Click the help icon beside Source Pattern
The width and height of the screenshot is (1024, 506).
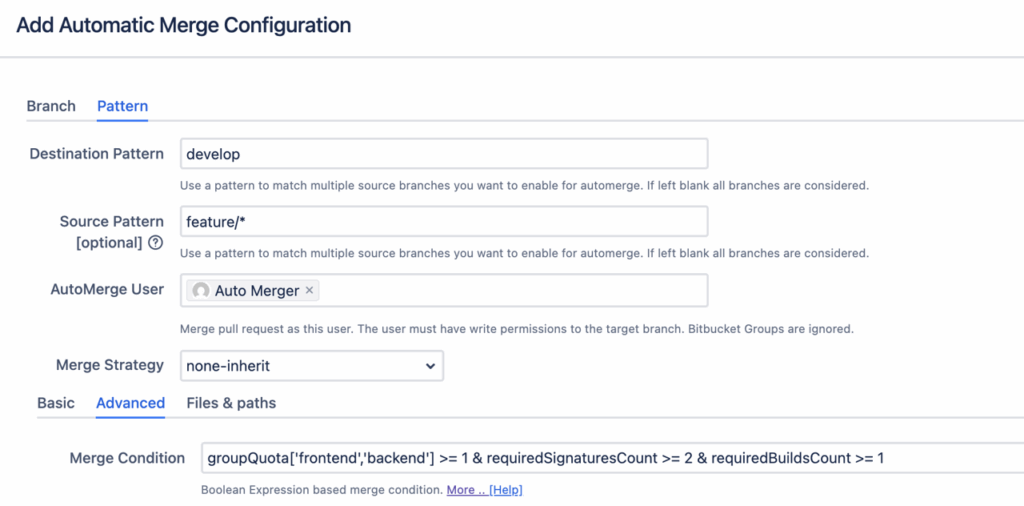click(155, 243)
